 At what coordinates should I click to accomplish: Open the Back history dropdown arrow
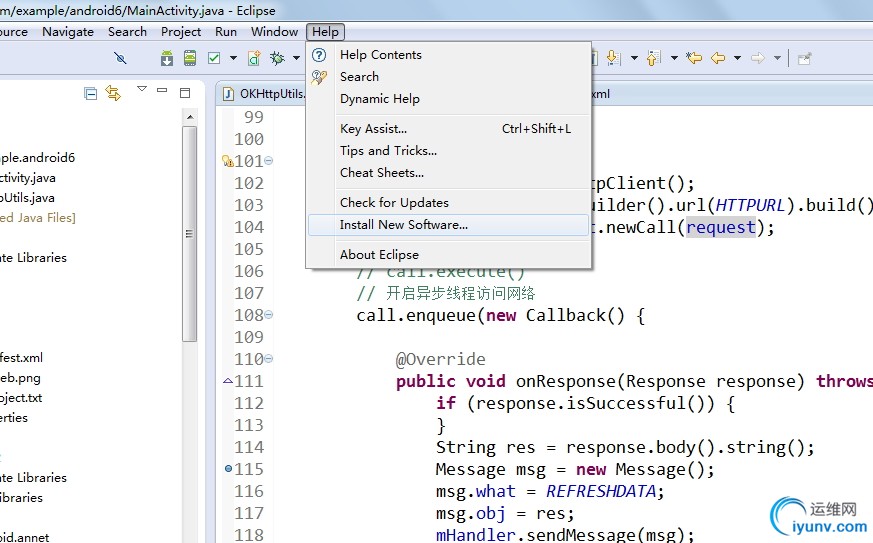tap(738, 58)
